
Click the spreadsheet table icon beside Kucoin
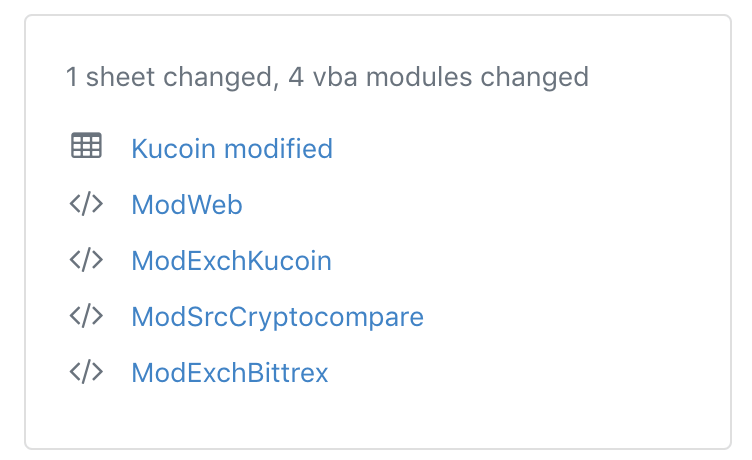[x=86, y=147]
